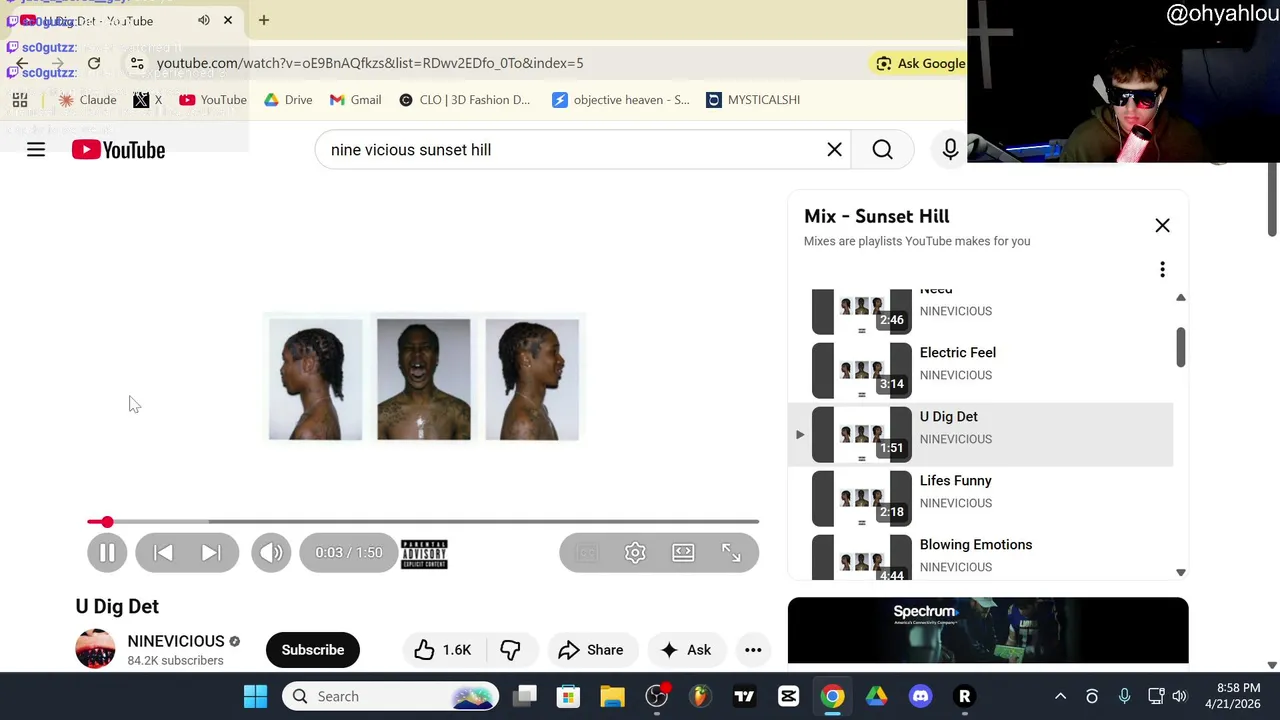
Task: Mute the tab with the speaker icon
Action: coord(204,20)
